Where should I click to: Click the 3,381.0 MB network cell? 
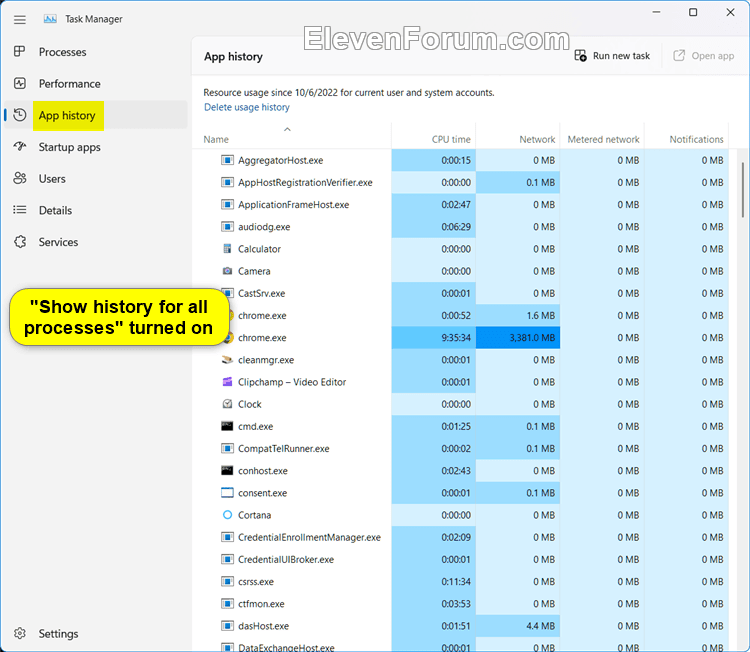pos(518,338)
